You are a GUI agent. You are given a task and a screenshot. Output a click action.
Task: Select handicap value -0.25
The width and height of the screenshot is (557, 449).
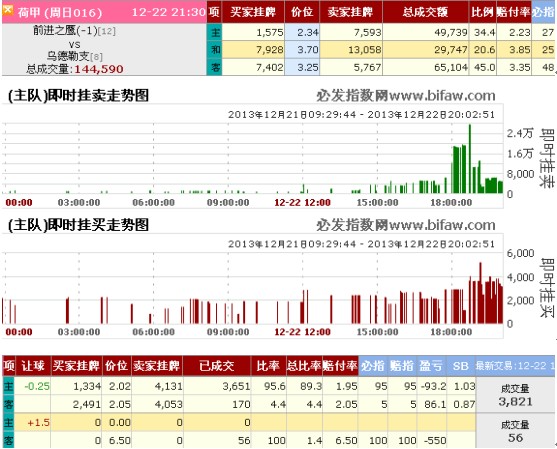pyautogui.click(x=37, y=386)
